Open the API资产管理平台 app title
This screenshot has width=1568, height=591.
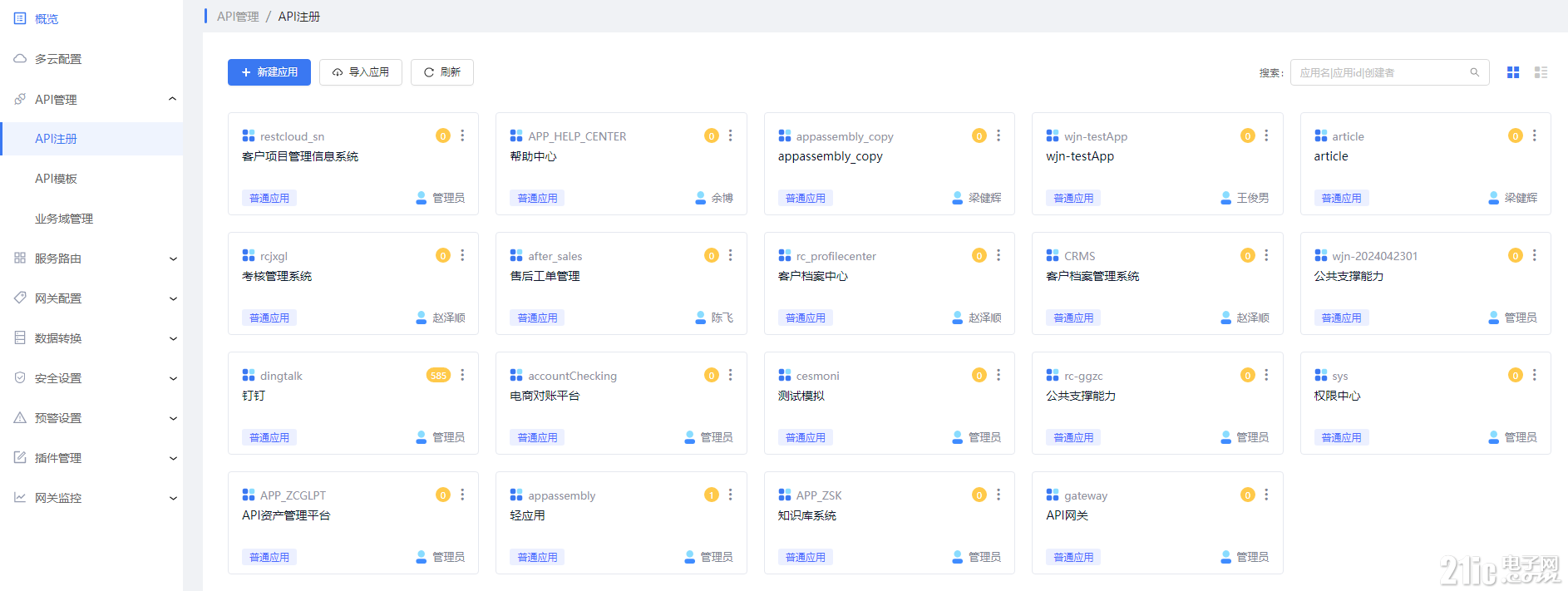point(286,515)
